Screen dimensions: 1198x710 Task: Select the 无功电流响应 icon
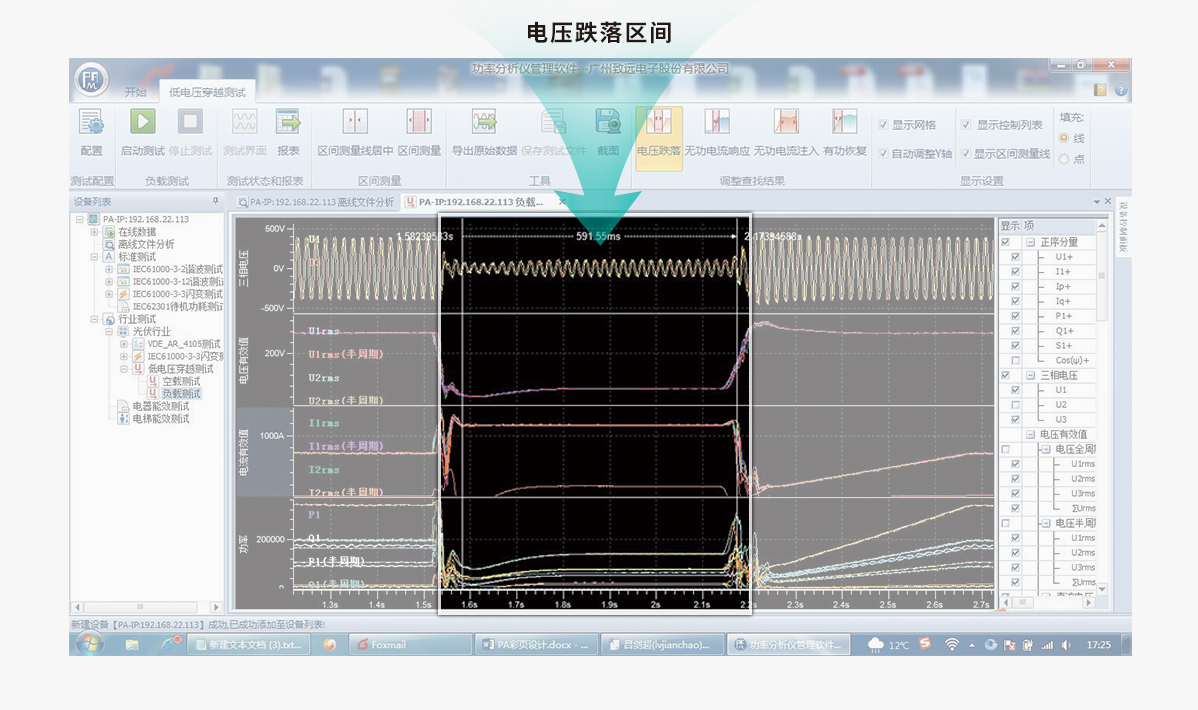716,123
